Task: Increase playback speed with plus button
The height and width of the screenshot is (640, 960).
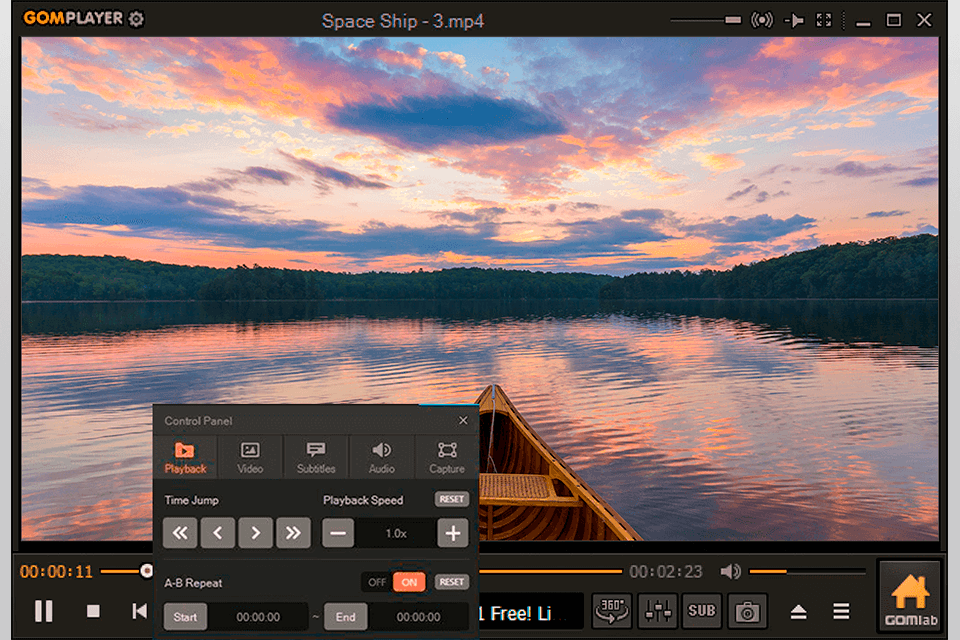Action: point(453,533)
